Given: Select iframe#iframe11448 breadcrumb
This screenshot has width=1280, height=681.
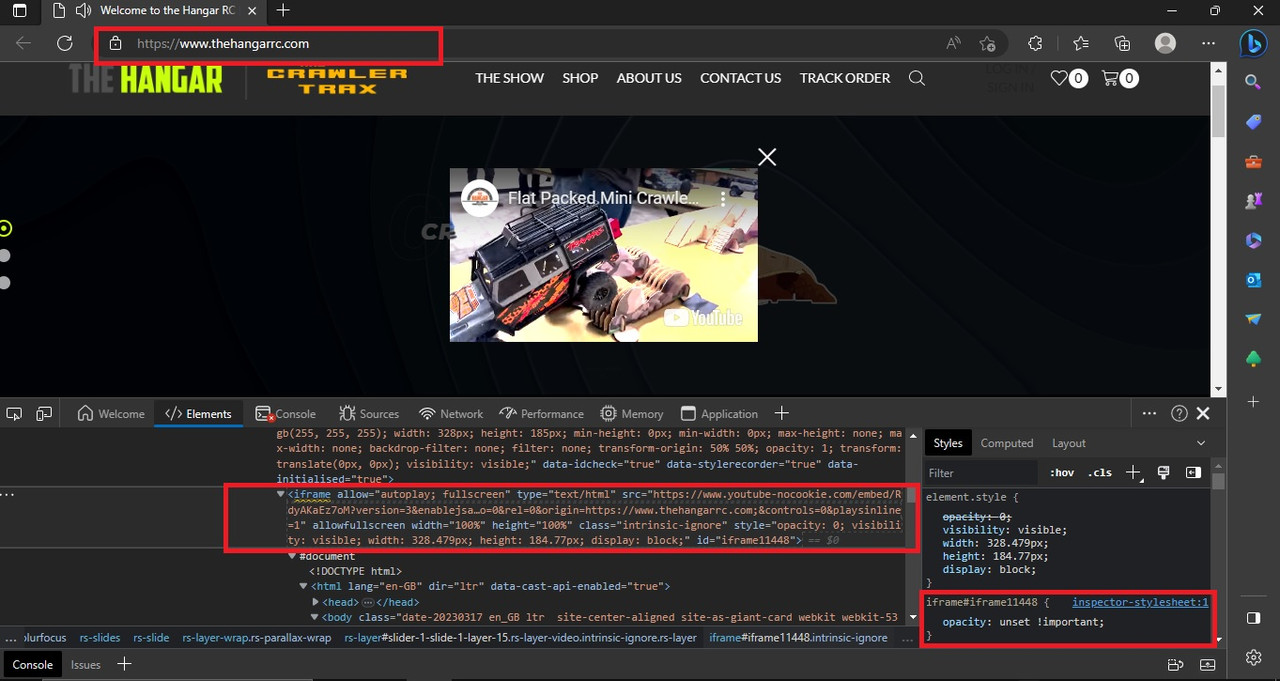Looking at the screenshot, I should pyautogui.click(x=798, y=638).
